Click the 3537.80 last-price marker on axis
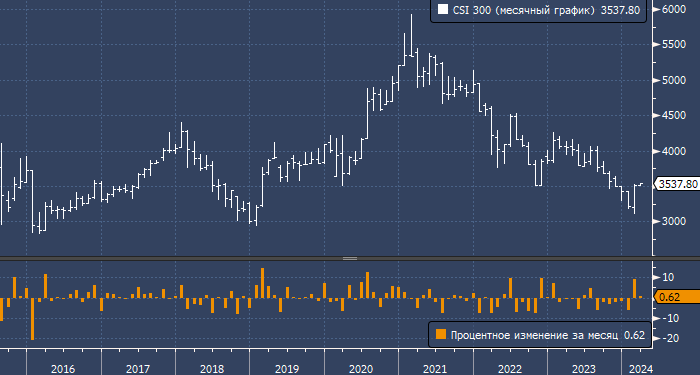 [x=678, y=184]
